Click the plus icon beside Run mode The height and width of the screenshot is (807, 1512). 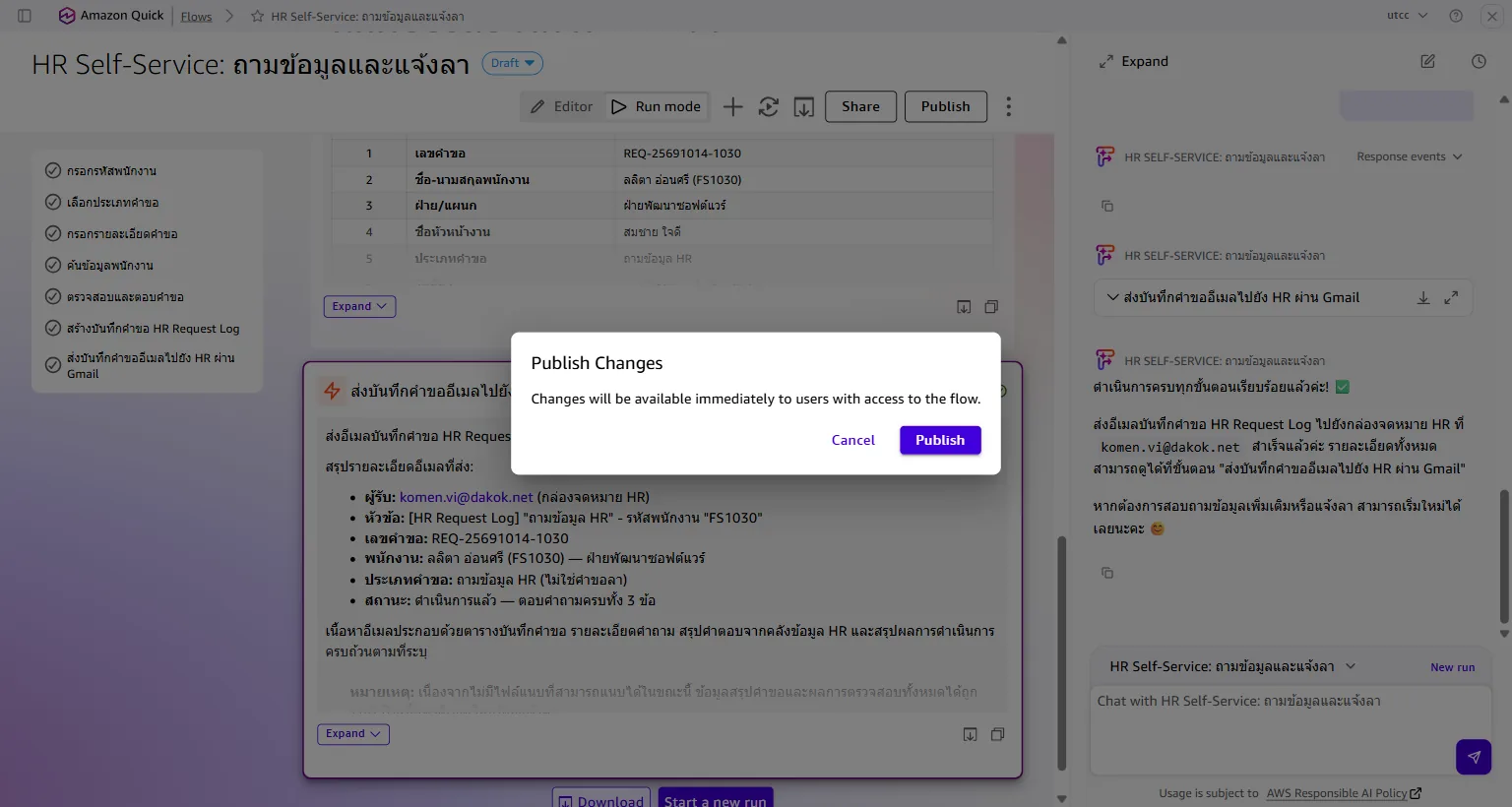[732, 106]
